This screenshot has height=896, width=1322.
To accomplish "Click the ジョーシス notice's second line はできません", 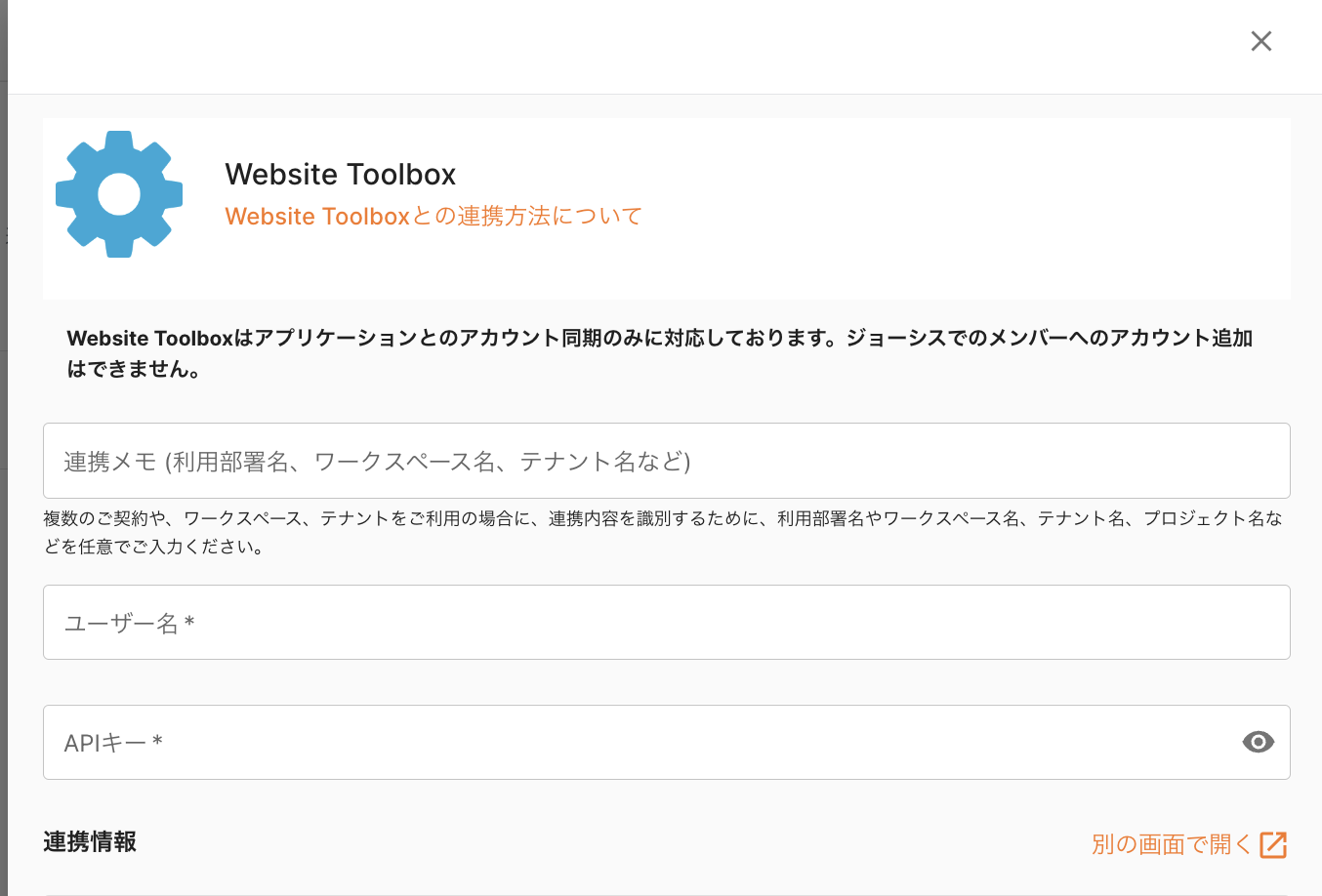I will click(134, 370).
